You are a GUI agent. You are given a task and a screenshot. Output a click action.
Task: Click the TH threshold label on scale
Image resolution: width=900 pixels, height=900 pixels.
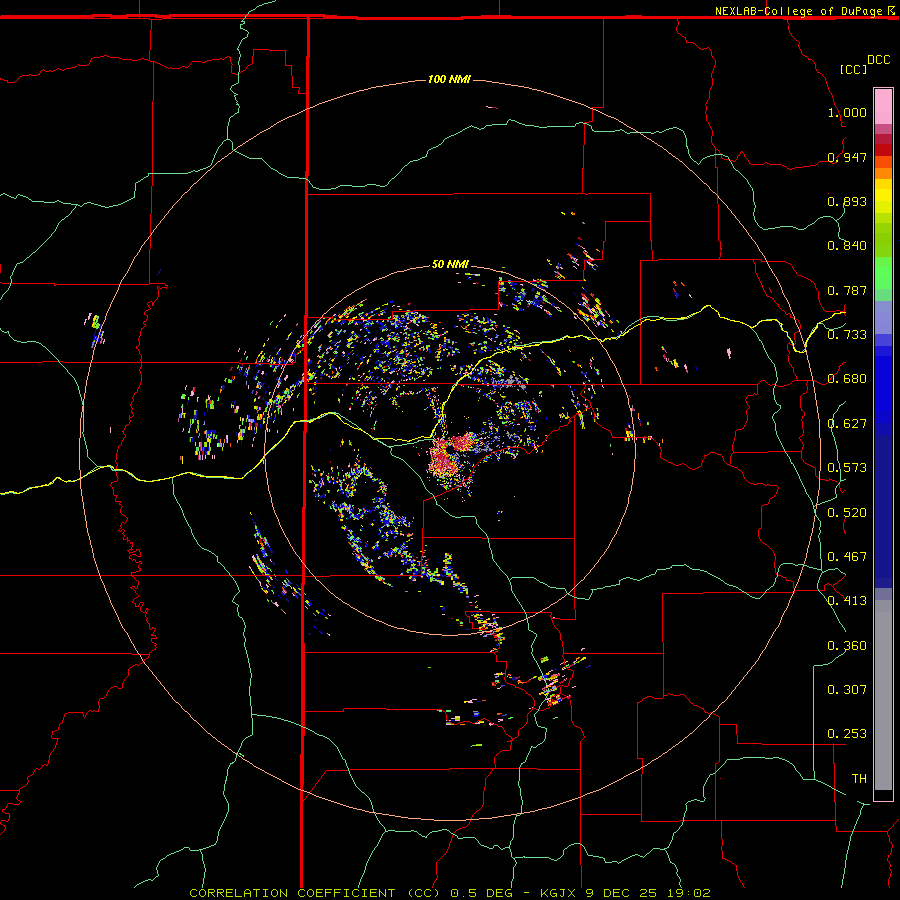[x=859, y=779]
